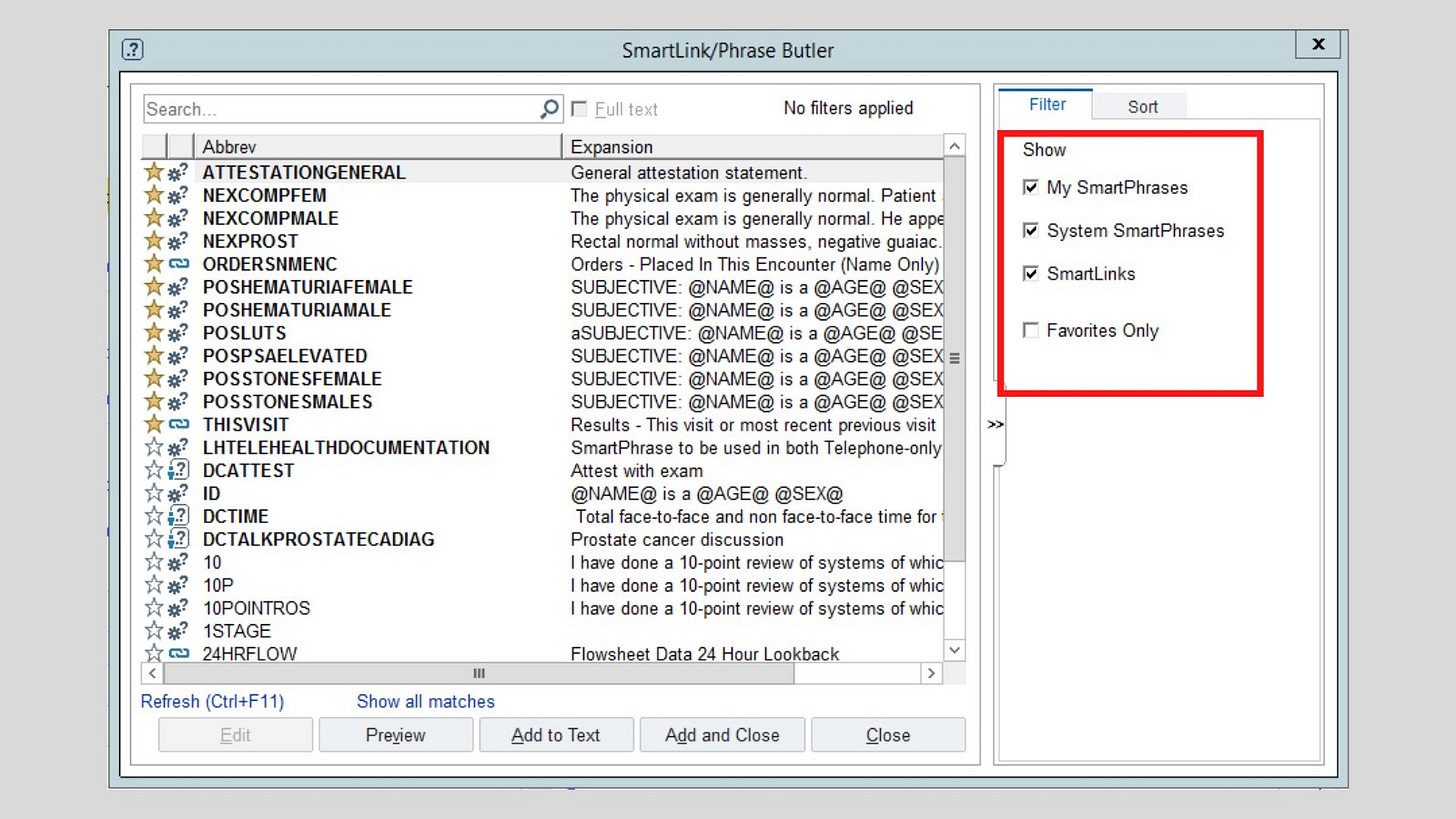Click into the Search input field
Screen dimensions: 1456x819
click(341, 108)
